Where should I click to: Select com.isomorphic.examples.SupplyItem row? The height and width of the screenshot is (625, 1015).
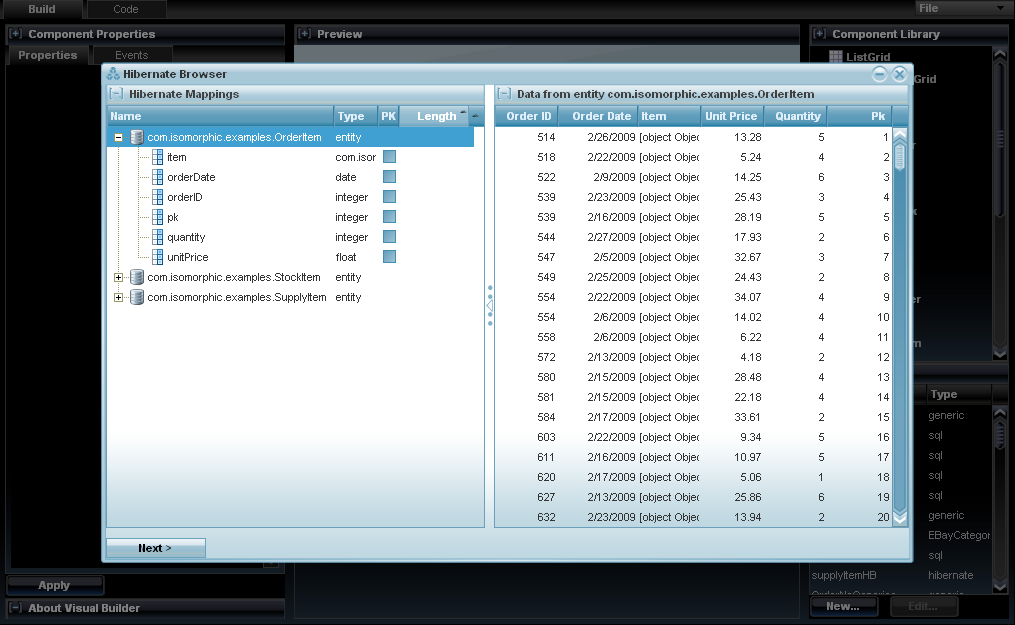[291, 297]
